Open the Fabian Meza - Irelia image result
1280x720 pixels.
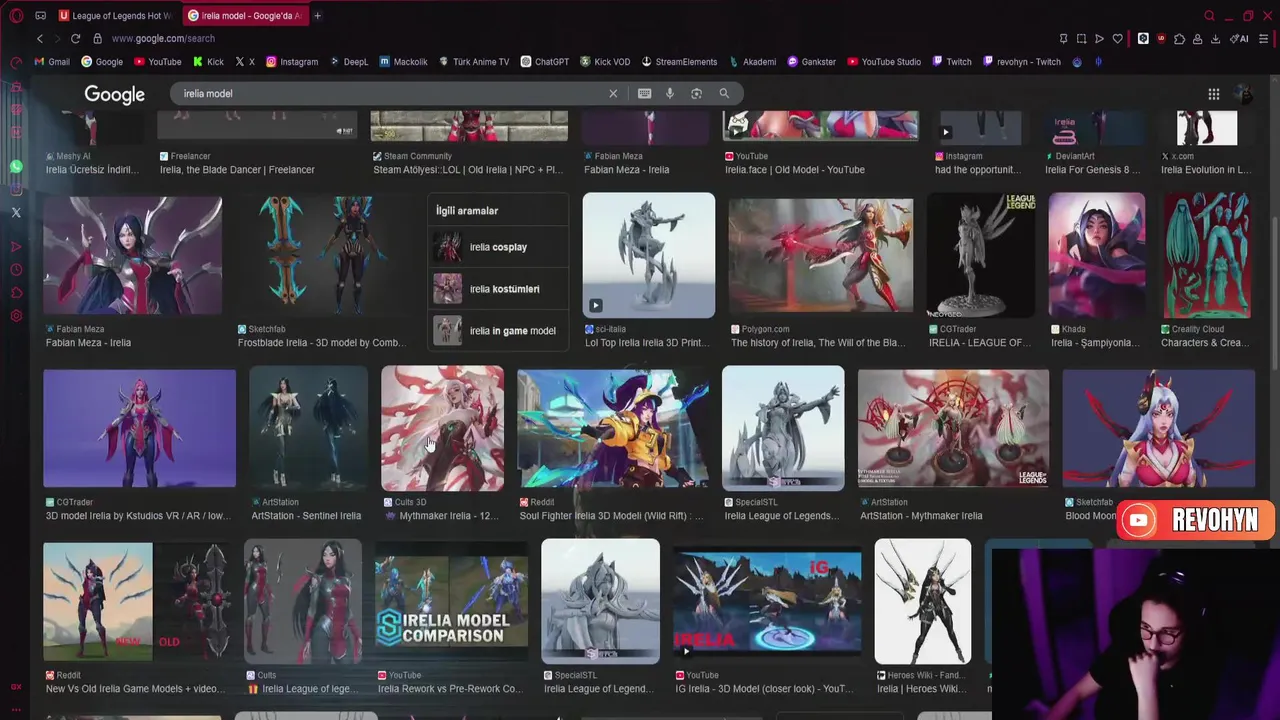pos(133,256)
